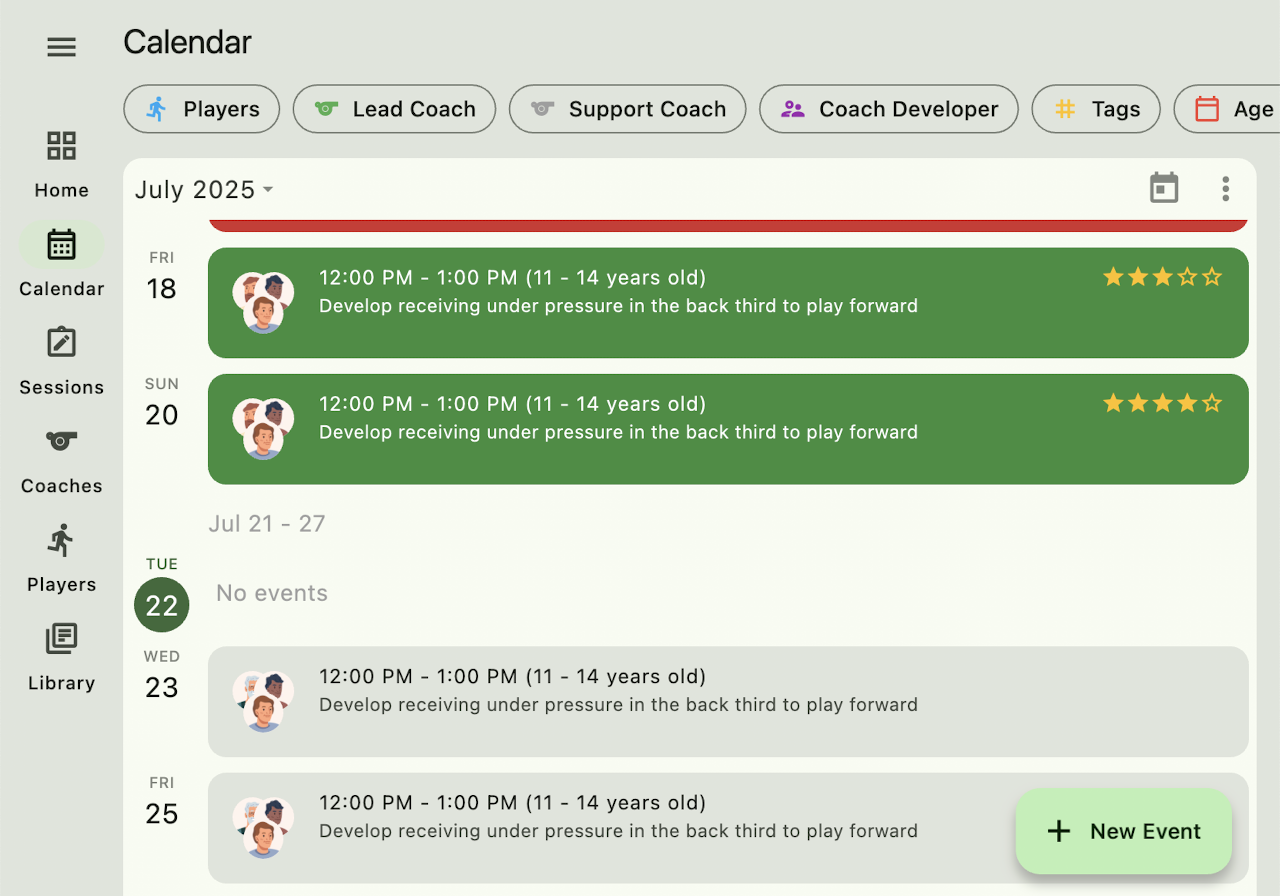Toggle the Support Coach filter chip

point(627,109)
